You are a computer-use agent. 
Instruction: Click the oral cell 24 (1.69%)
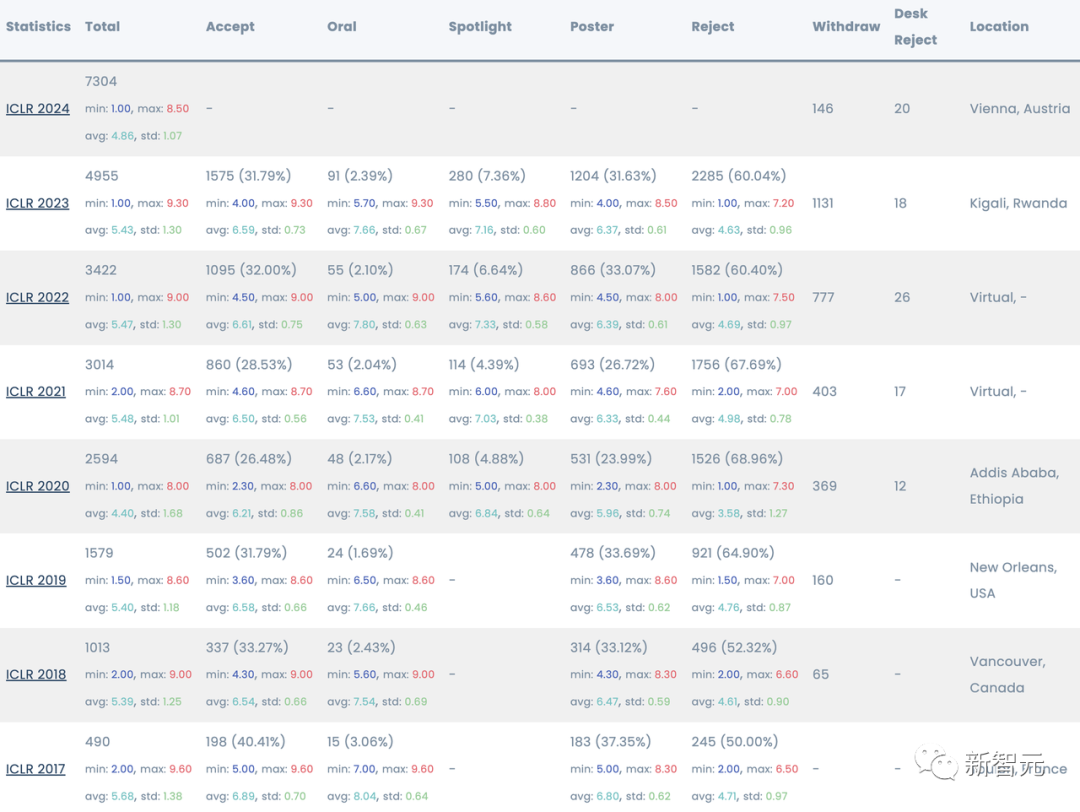[x=360, y=553]
